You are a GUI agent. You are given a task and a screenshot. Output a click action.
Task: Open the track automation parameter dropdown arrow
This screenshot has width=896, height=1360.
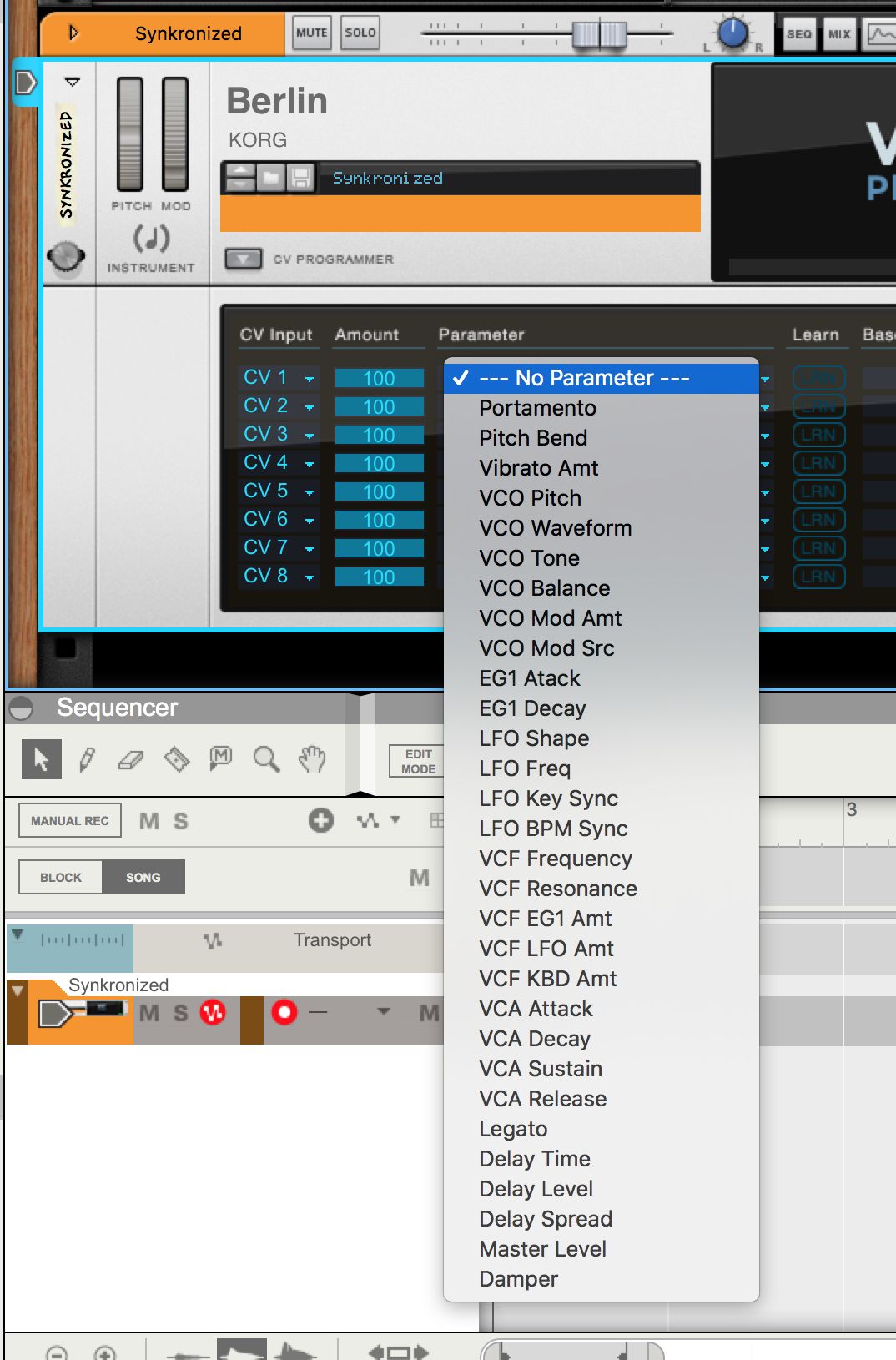coord(384,1011)
